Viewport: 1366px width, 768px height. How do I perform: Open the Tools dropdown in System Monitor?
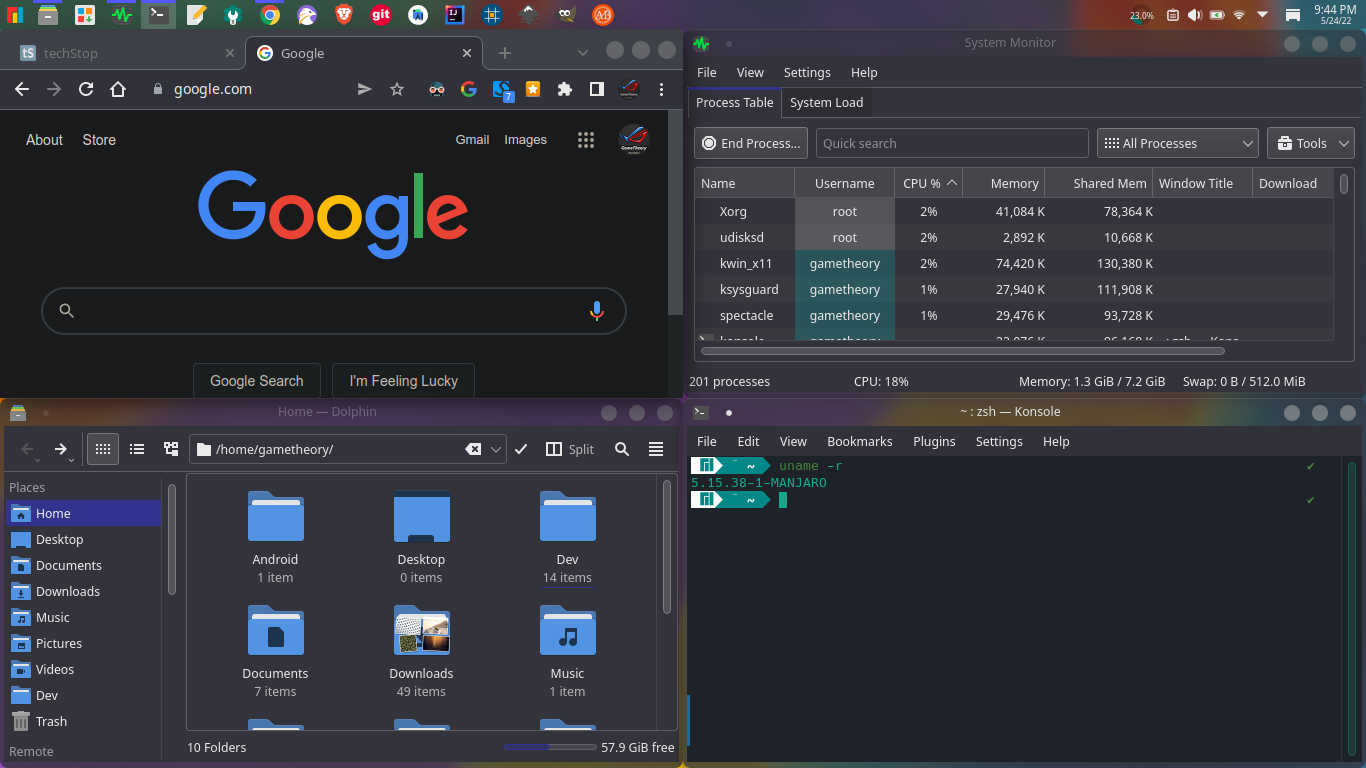tap(1310, 143)
